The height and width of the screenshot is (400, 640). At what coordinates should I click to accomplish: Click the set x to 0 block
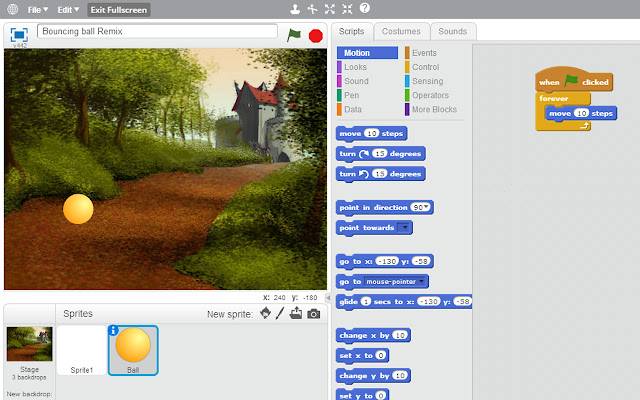coord(362,356)
